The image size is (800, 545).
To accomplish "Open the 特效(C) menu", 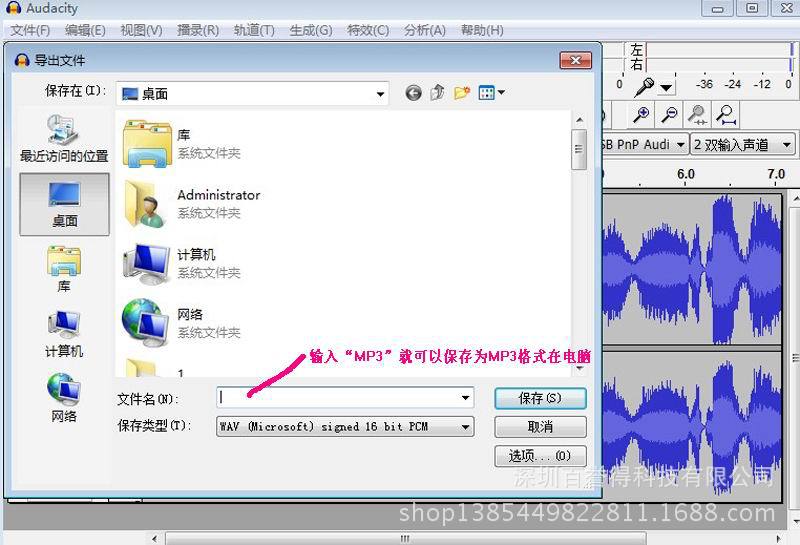I will tap(368, 30).
